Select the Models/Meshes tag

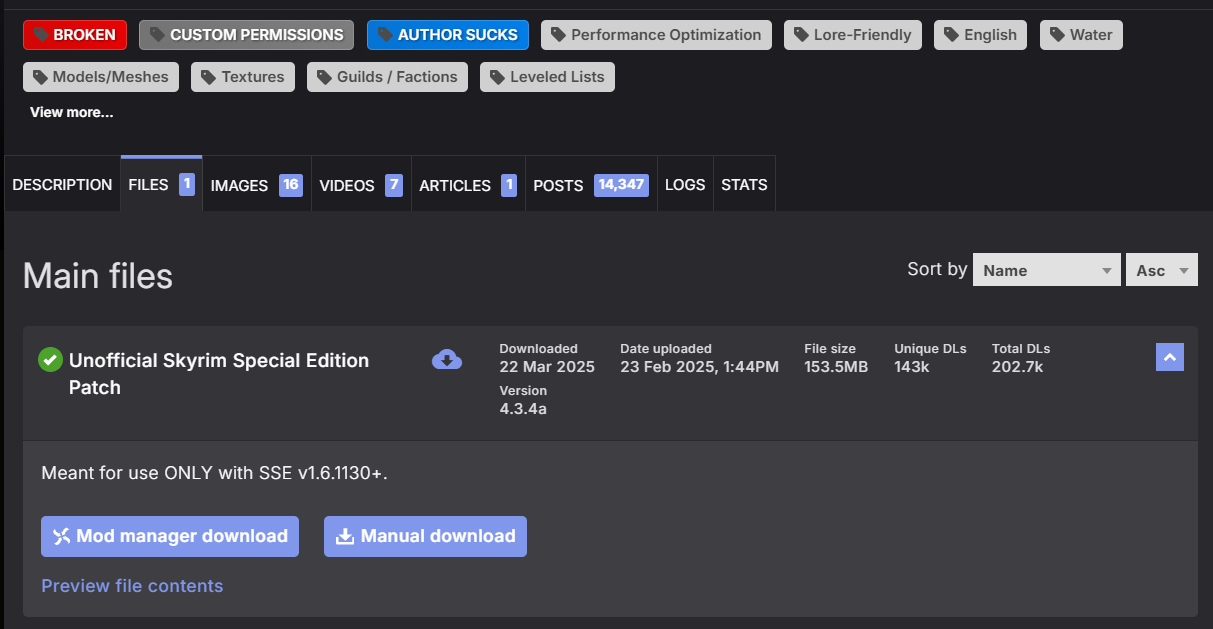point(101,77)
